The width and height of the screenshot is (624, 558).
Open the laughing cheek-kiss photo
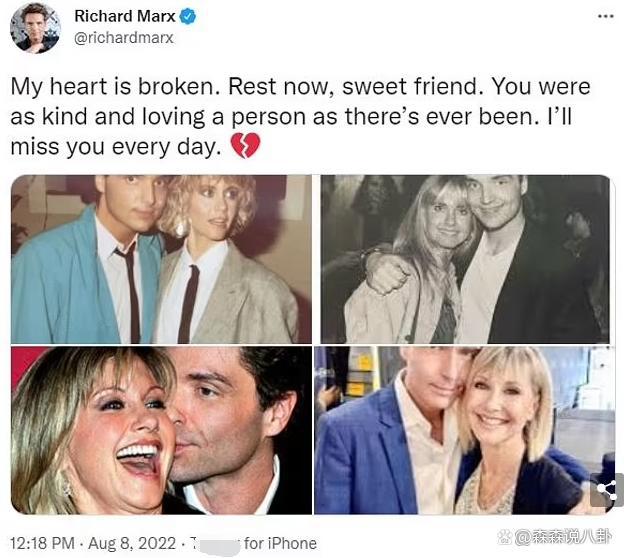tap(161, 430)
